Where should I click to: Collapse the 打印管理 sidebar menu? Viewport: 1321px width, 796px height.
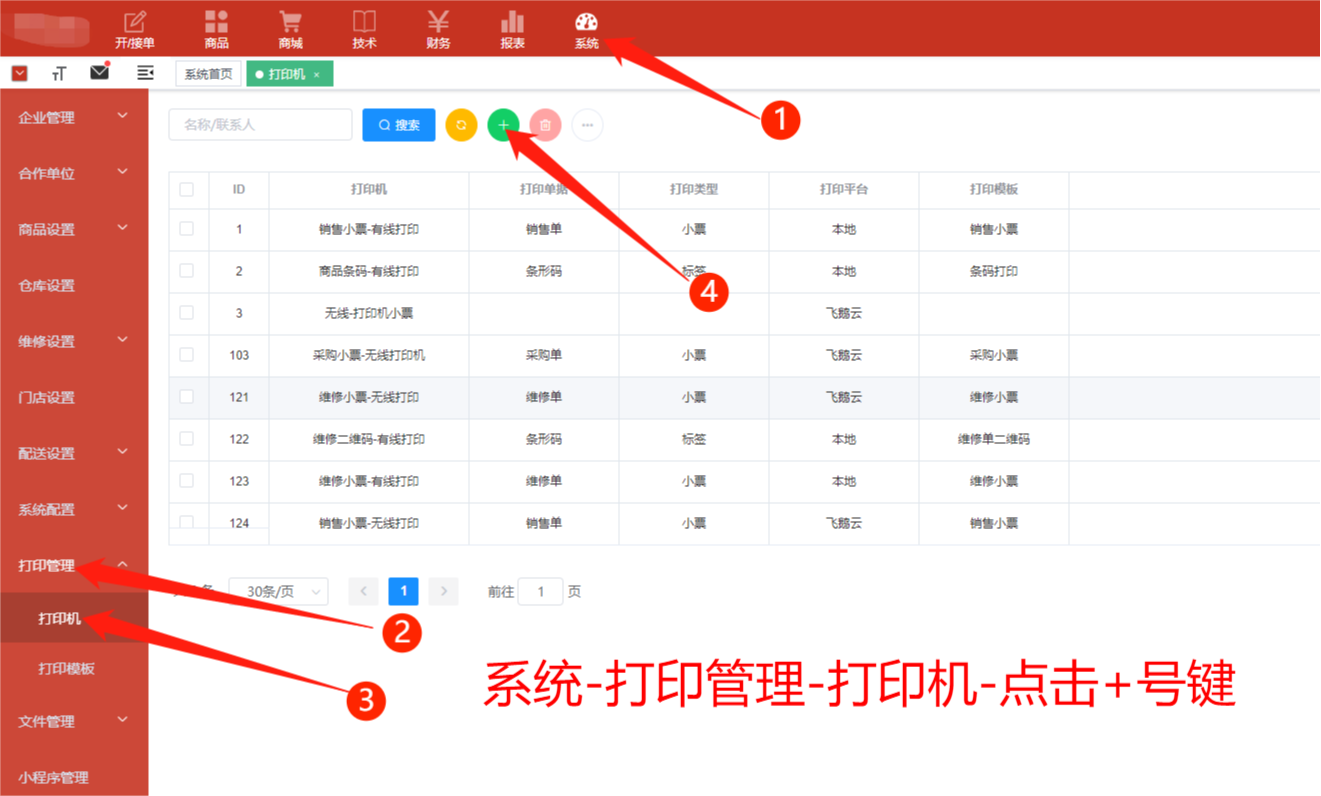pyautogui.click(x=74, y=565)
